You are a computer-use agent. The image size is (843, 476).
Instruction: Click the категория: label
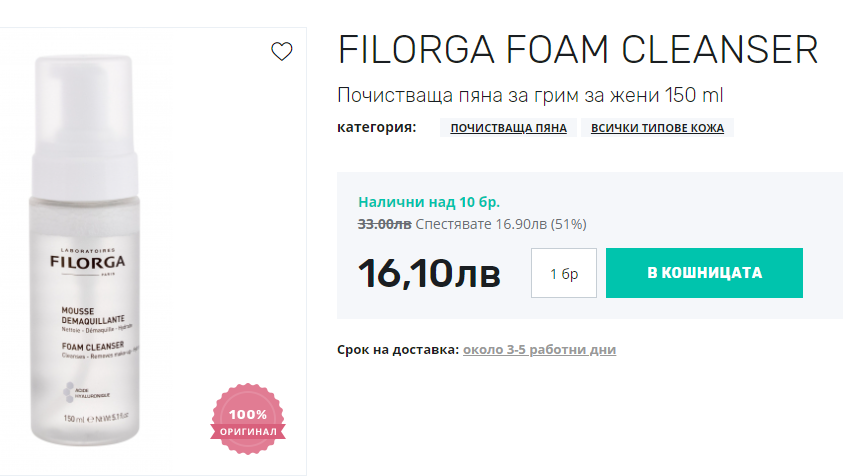[x=376, y=127]
